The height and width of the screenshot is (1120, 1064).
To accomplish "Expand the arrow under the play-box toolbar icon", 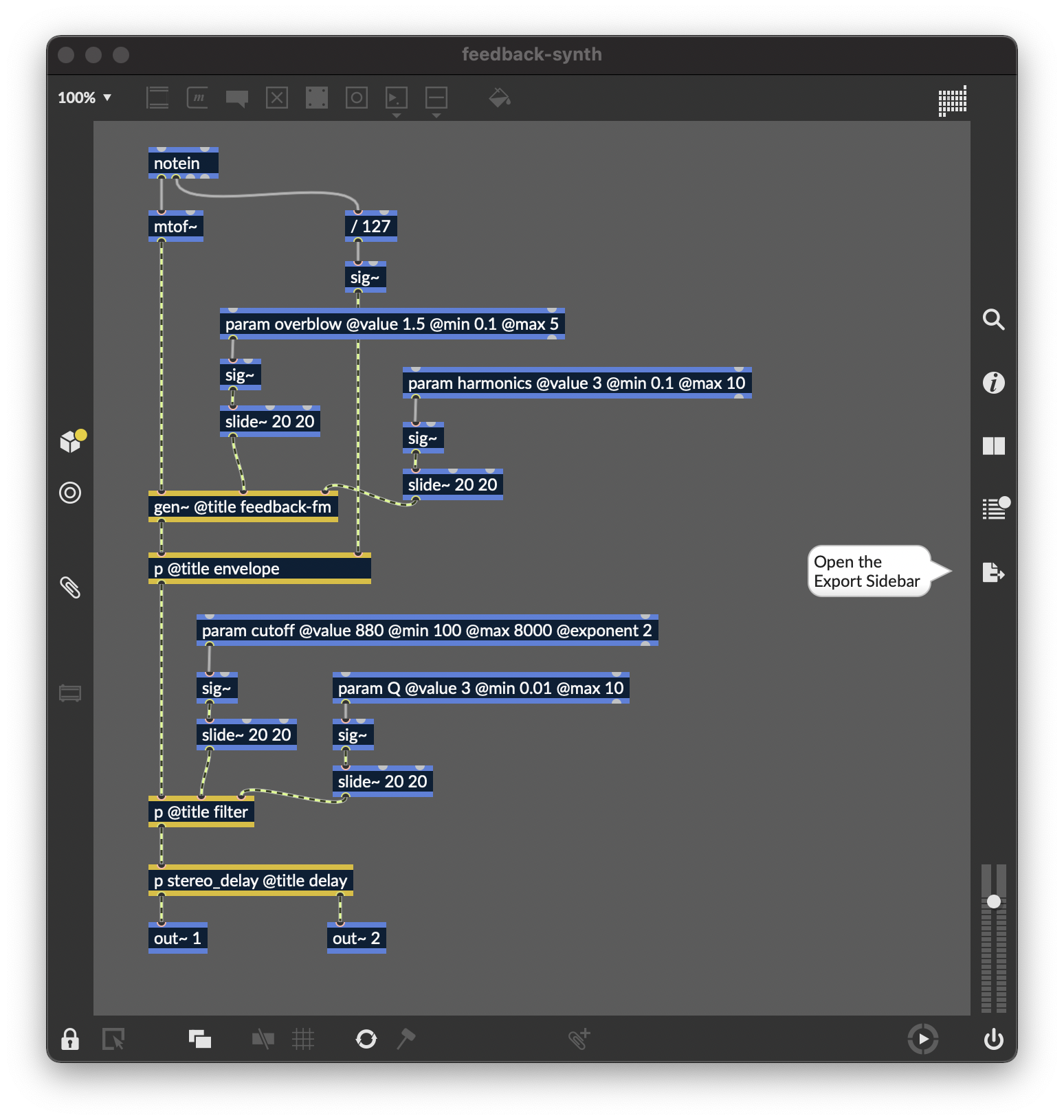I will point(397,115).
